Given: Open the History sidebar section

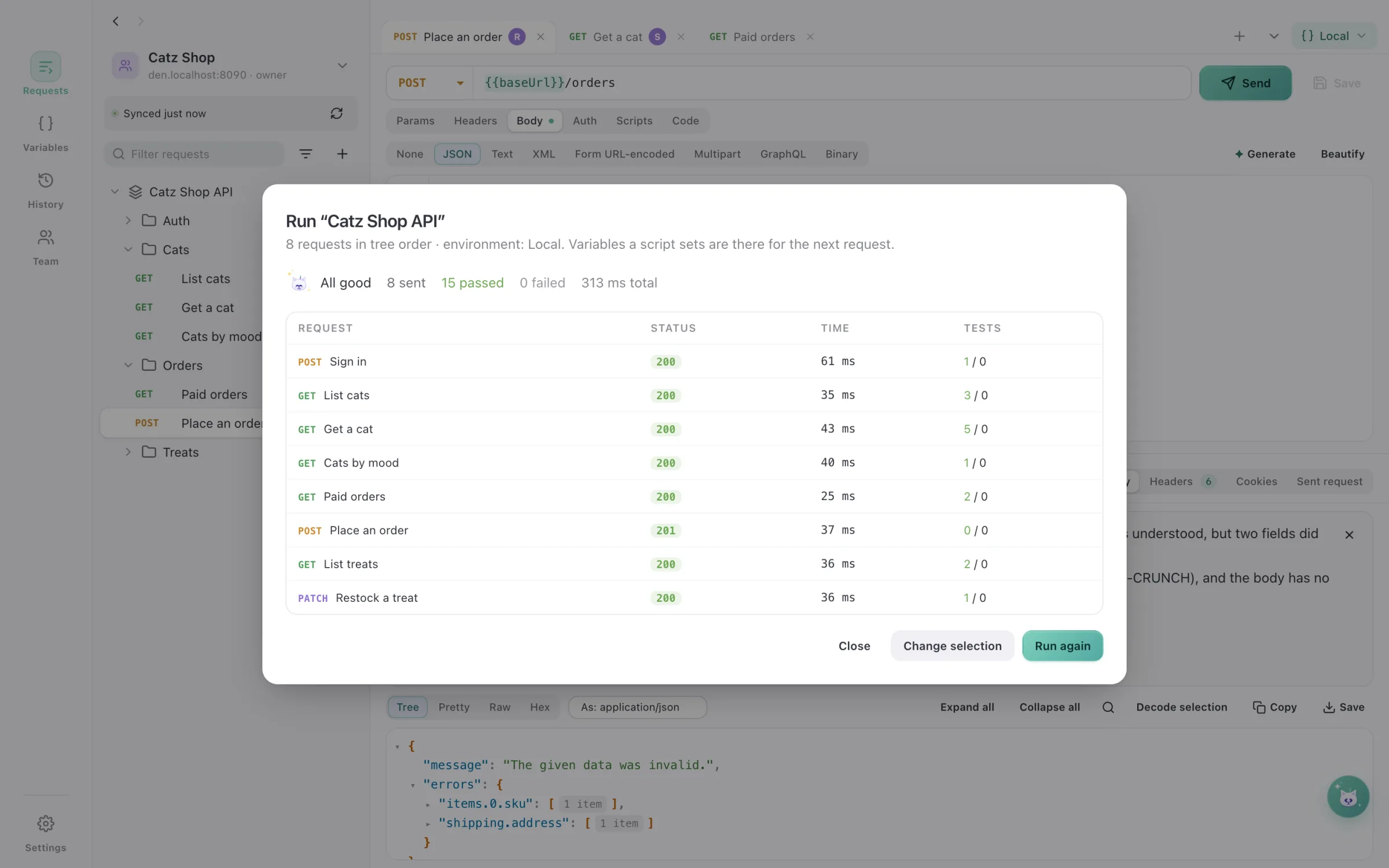Looking at the screenshot, I should click(45, 190).
